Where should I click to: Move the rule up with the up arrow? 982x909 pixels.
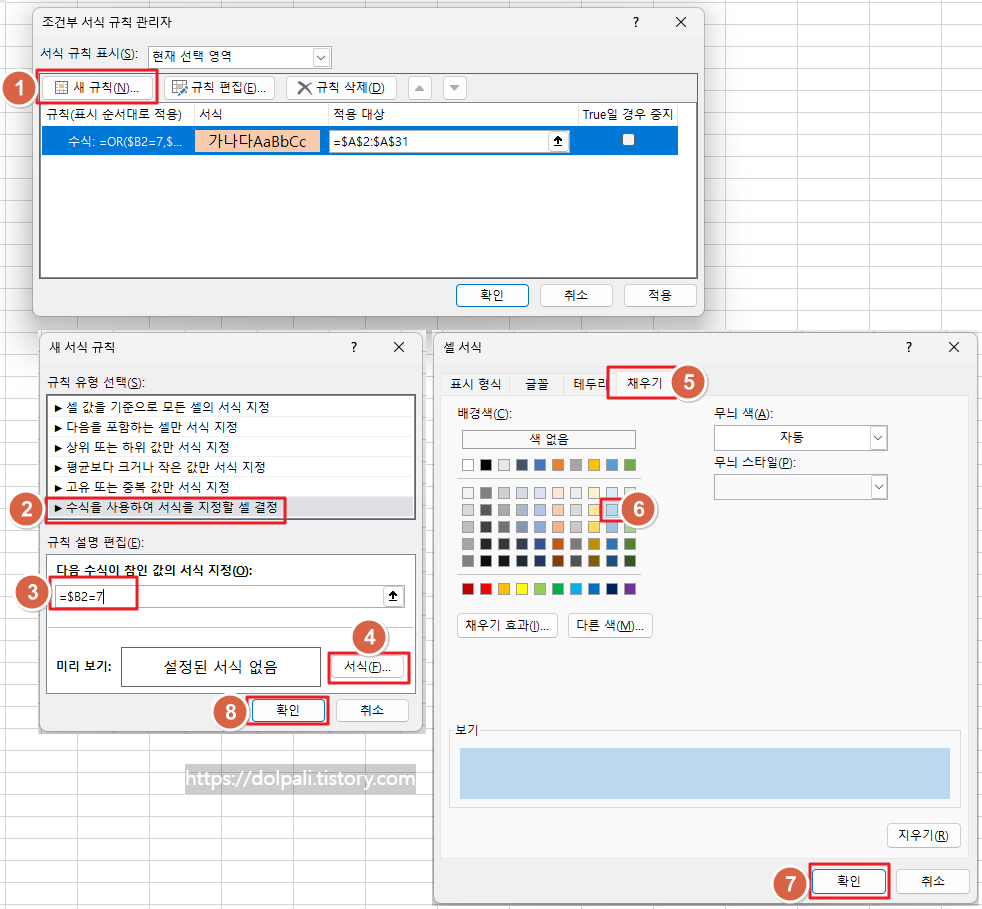(420, 88)
